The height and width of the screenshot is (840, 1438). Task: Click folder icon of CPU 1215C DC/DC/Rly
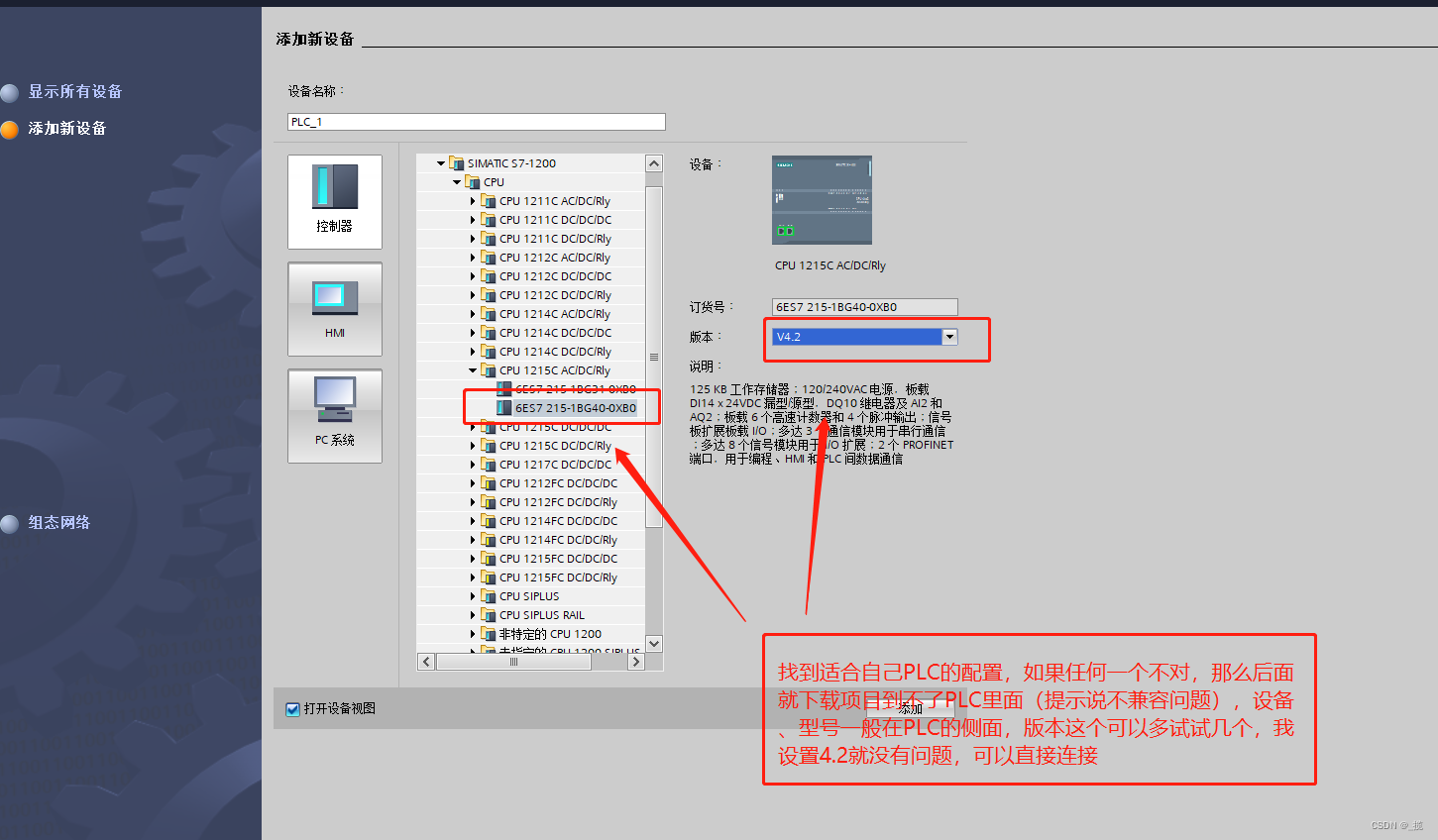click(x=489, y=445)
